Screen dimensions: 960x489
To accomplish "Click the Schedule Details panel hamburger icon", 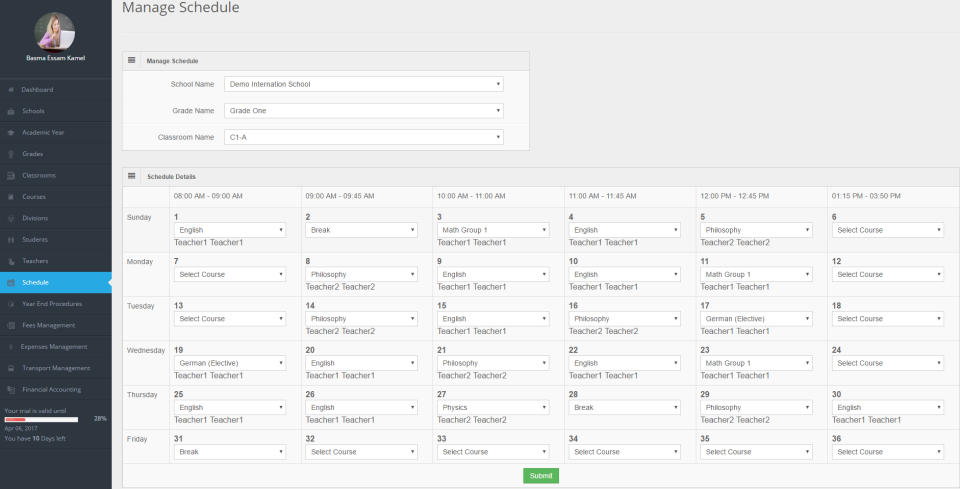I will pyautogui.click(x=132, y=176).
